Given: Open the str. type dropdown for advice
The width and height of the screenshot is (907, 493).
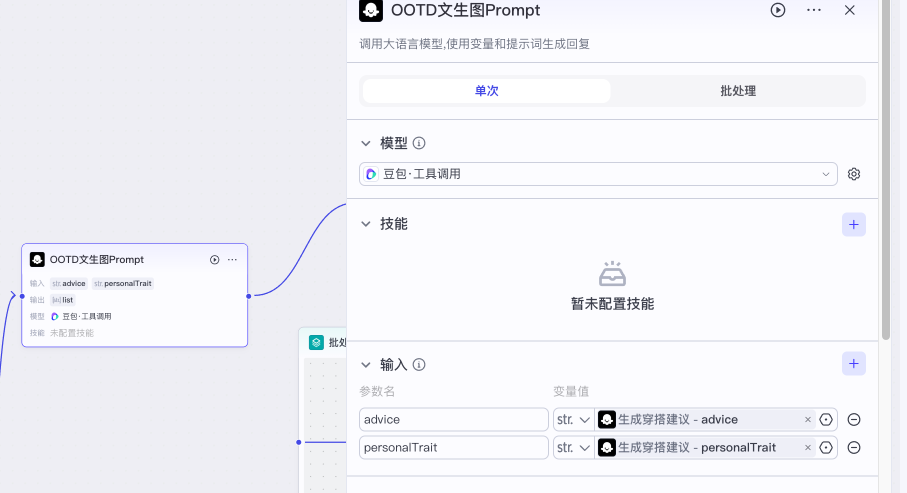Looking at the screenshot, I should point(572,420).
